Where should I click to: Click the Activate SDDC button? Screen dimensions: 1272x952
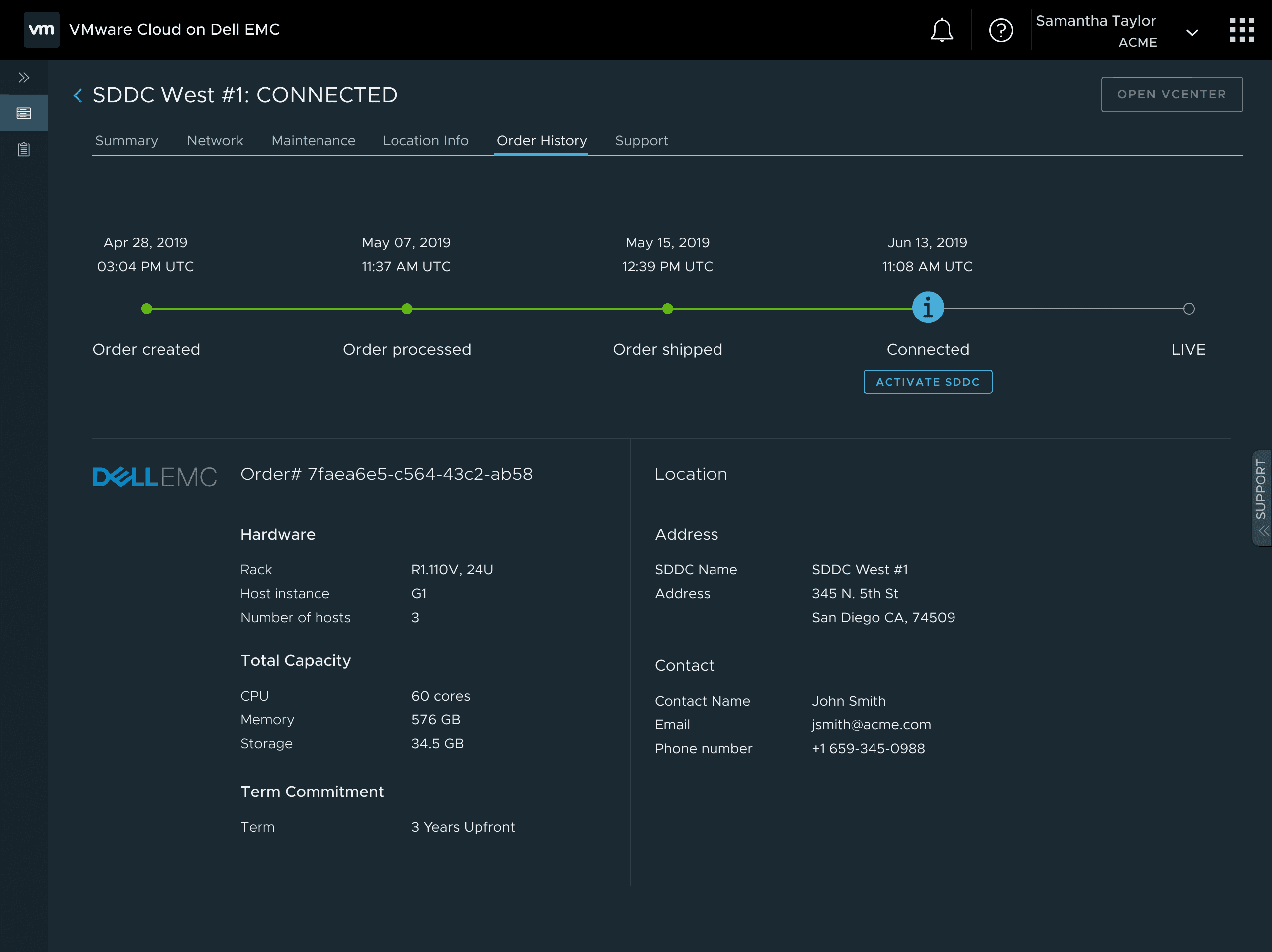[928, 382]
